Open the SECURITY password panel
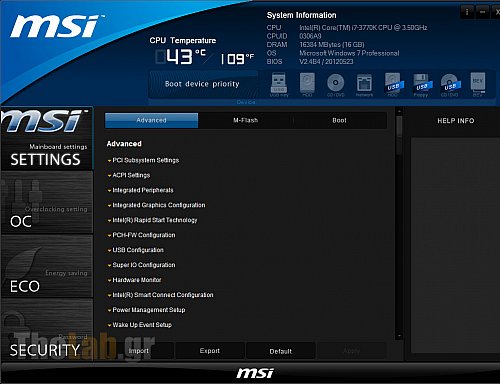 point(47,329)
